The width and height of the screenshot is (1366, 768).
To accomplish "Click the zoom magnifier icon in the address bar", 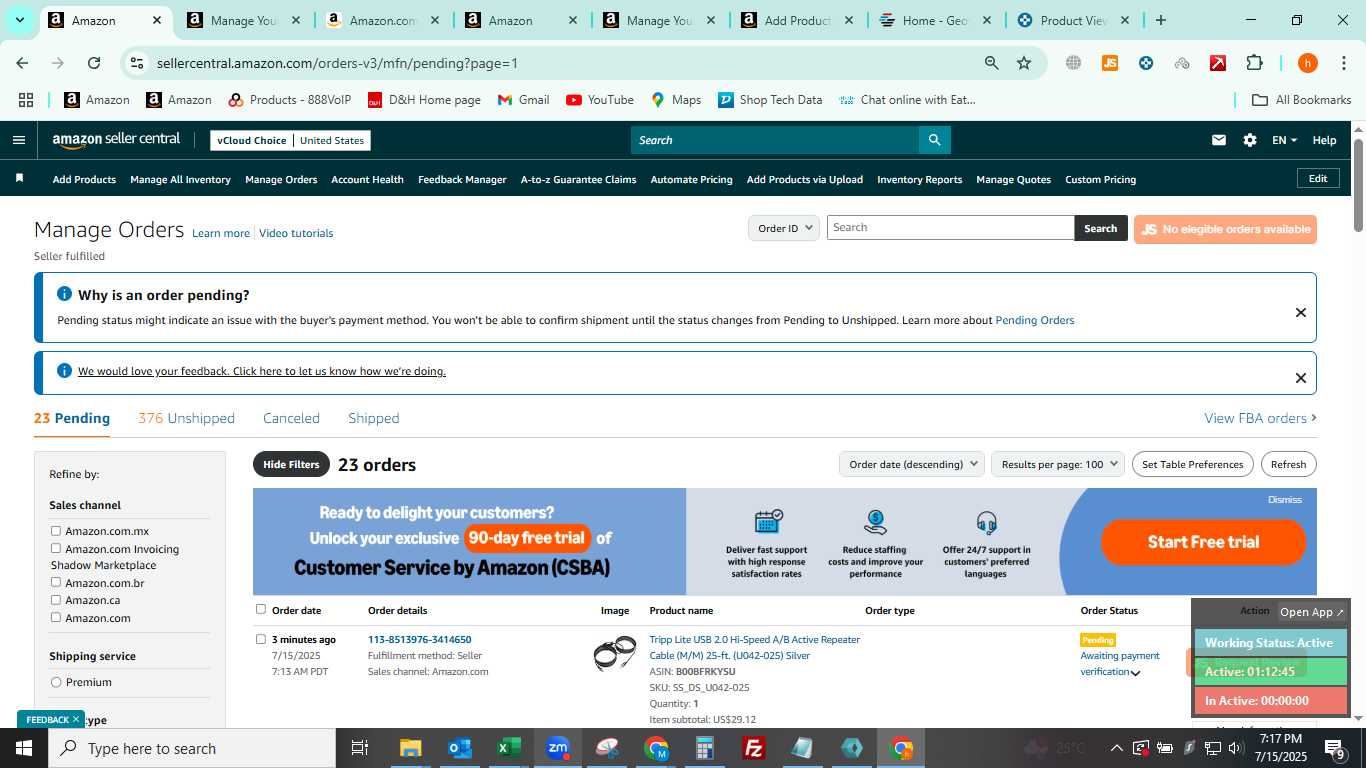I will [991, 63].
